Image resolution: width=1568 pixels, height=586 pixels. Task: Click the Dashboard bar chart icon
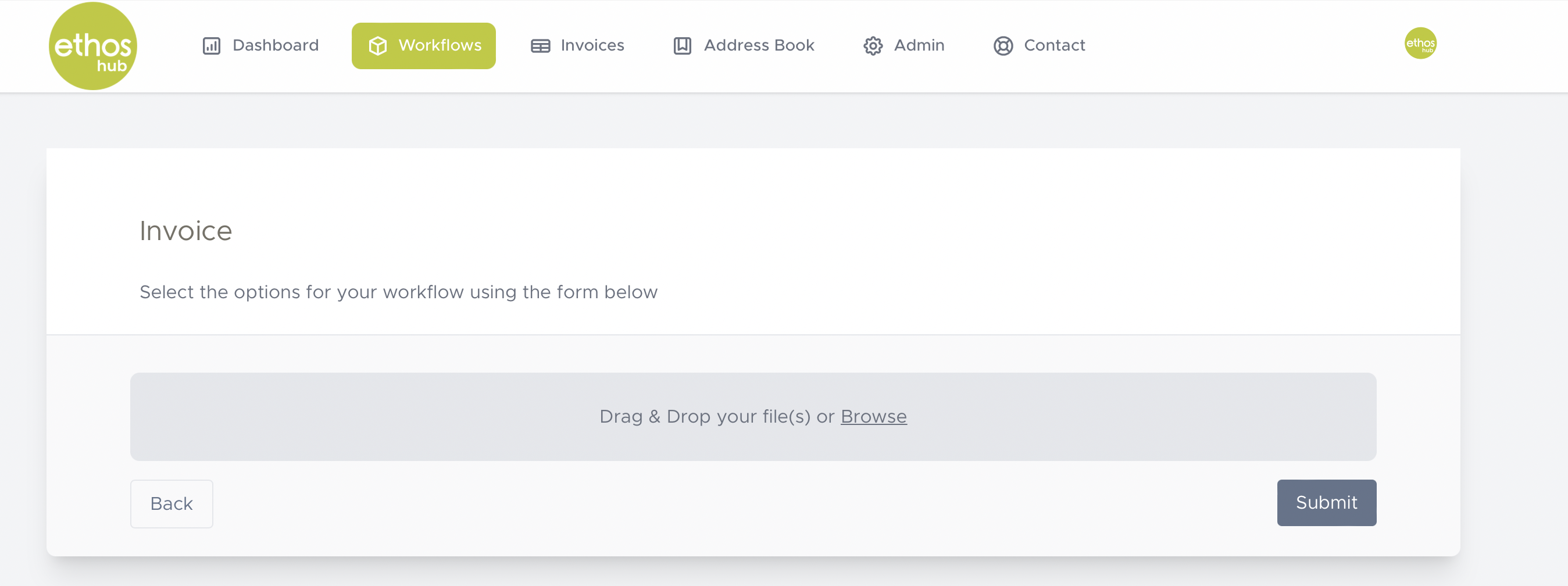point(211,46)
